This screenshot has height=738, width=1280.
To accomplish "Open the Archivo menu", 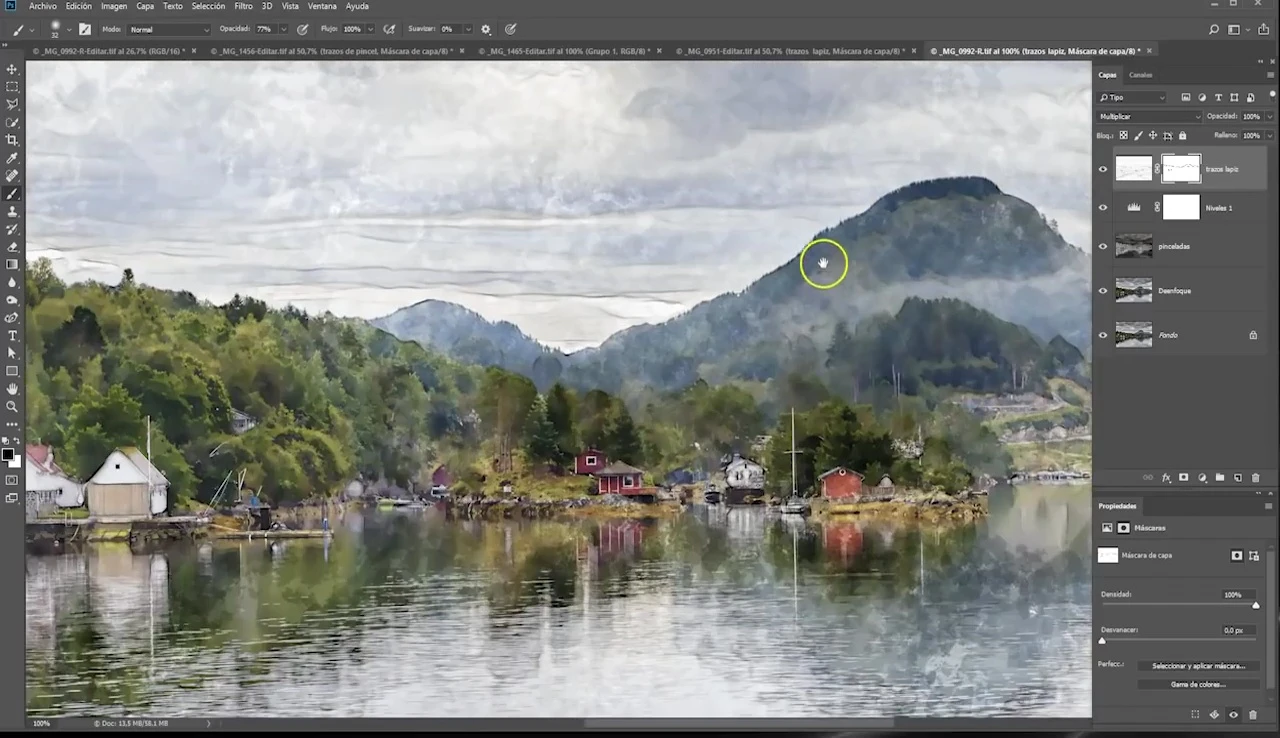I will (x=43, y=6).
